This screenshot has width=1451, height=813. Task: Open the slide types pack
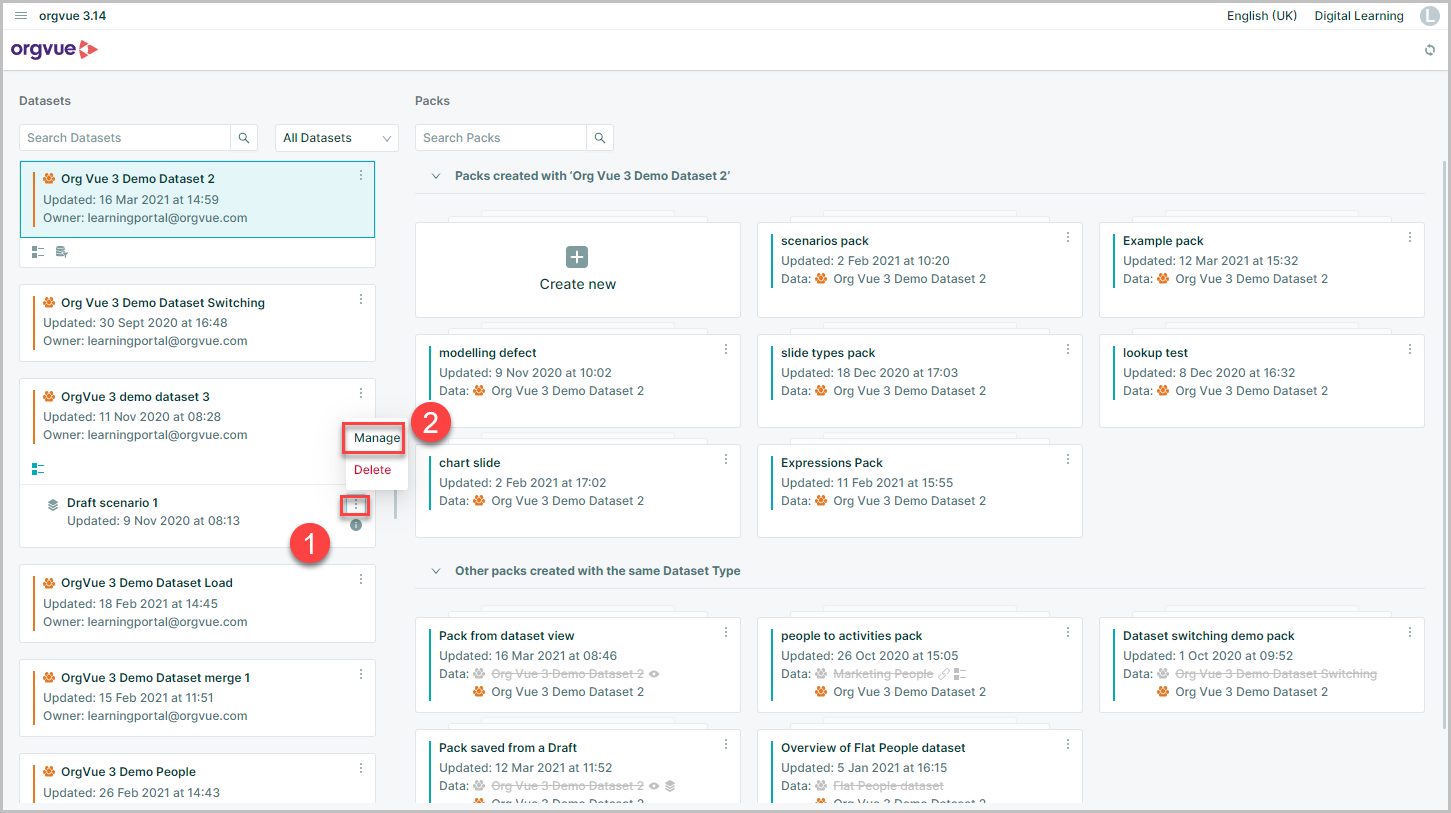[920, 381]
